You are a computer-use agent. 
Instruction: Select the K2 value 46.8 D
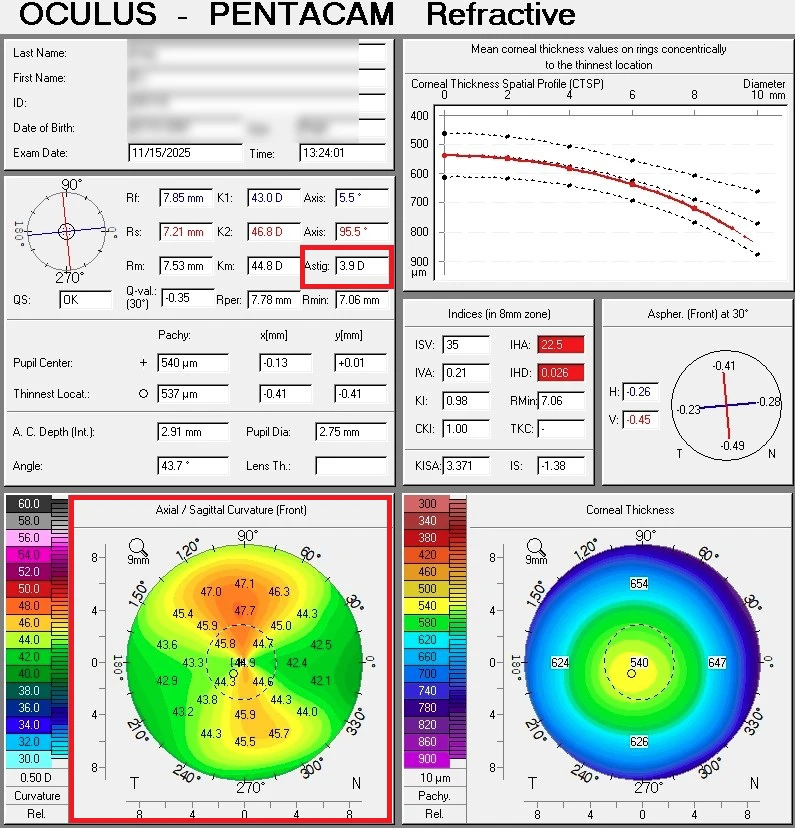(x=273, y=232)
